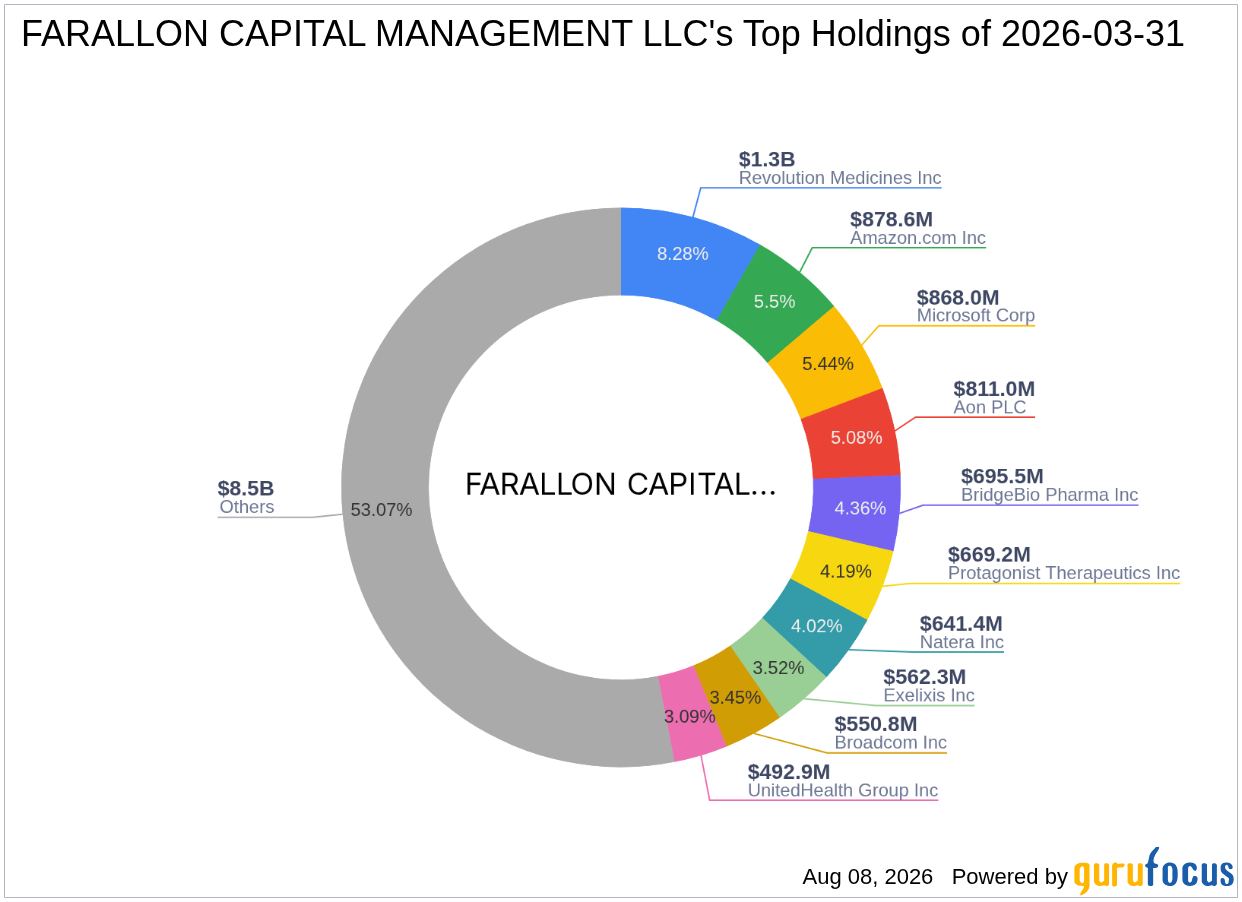
Task: Click the 'Powered by' text
Action: click(1009, 877)
